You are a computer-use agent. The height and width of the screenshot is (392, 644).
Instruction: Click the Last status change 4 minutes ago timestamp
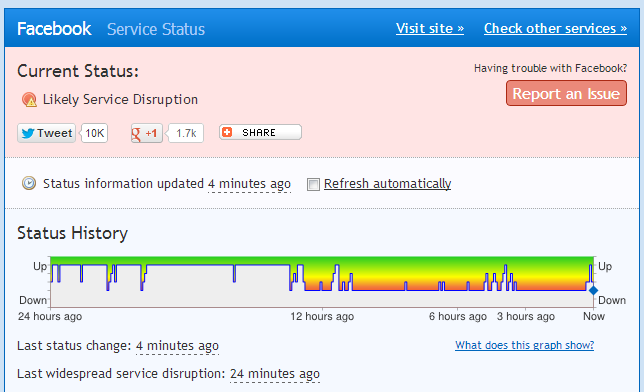coord(177,346)
